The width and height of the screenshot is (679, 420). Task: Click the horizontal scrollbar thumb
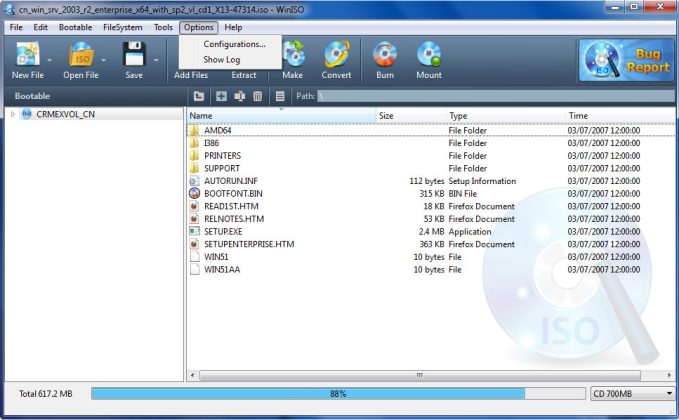(x=419, y=375)
